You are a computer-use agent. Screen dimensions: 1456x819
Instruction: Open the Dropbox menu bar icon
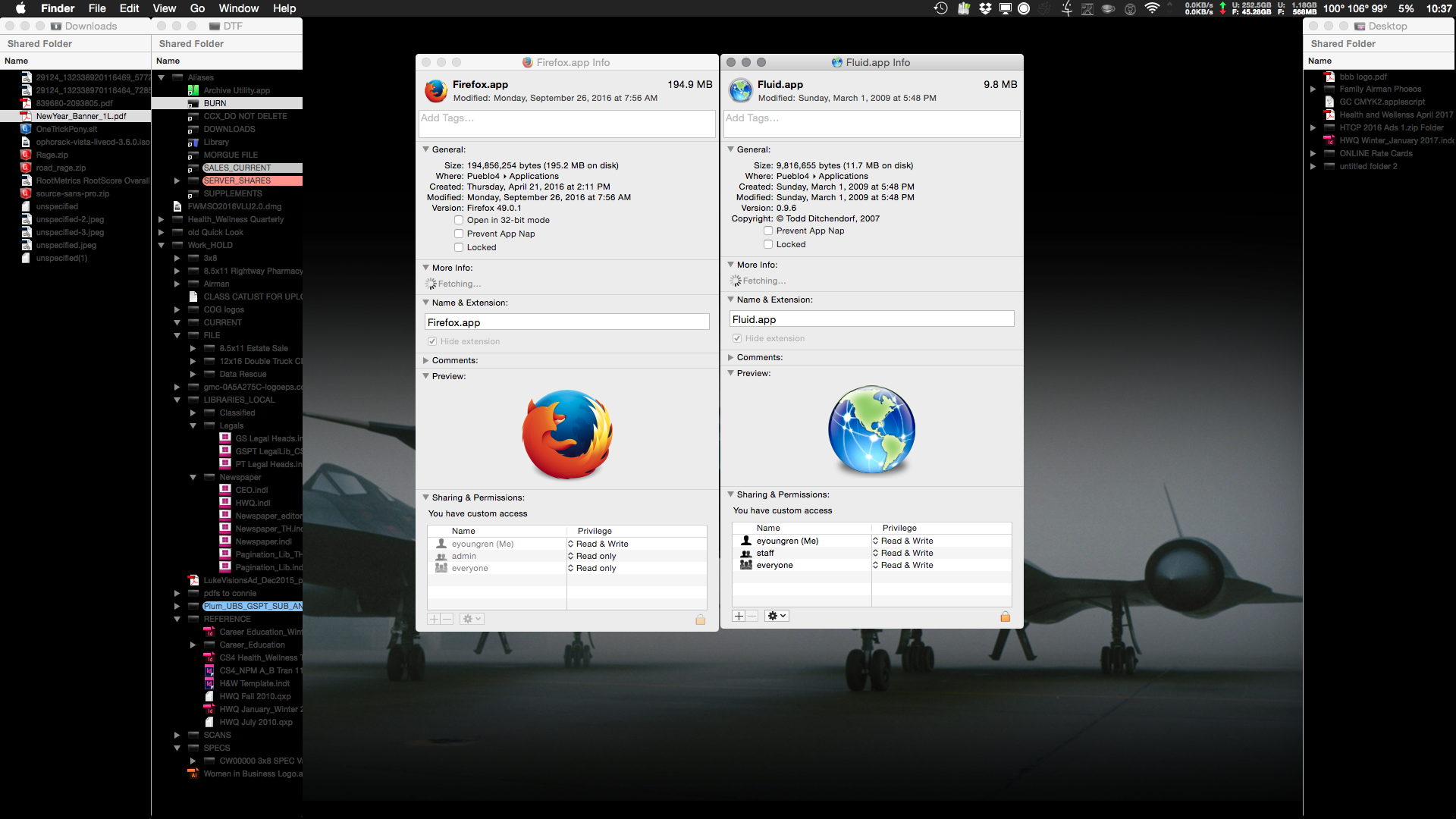985,8
